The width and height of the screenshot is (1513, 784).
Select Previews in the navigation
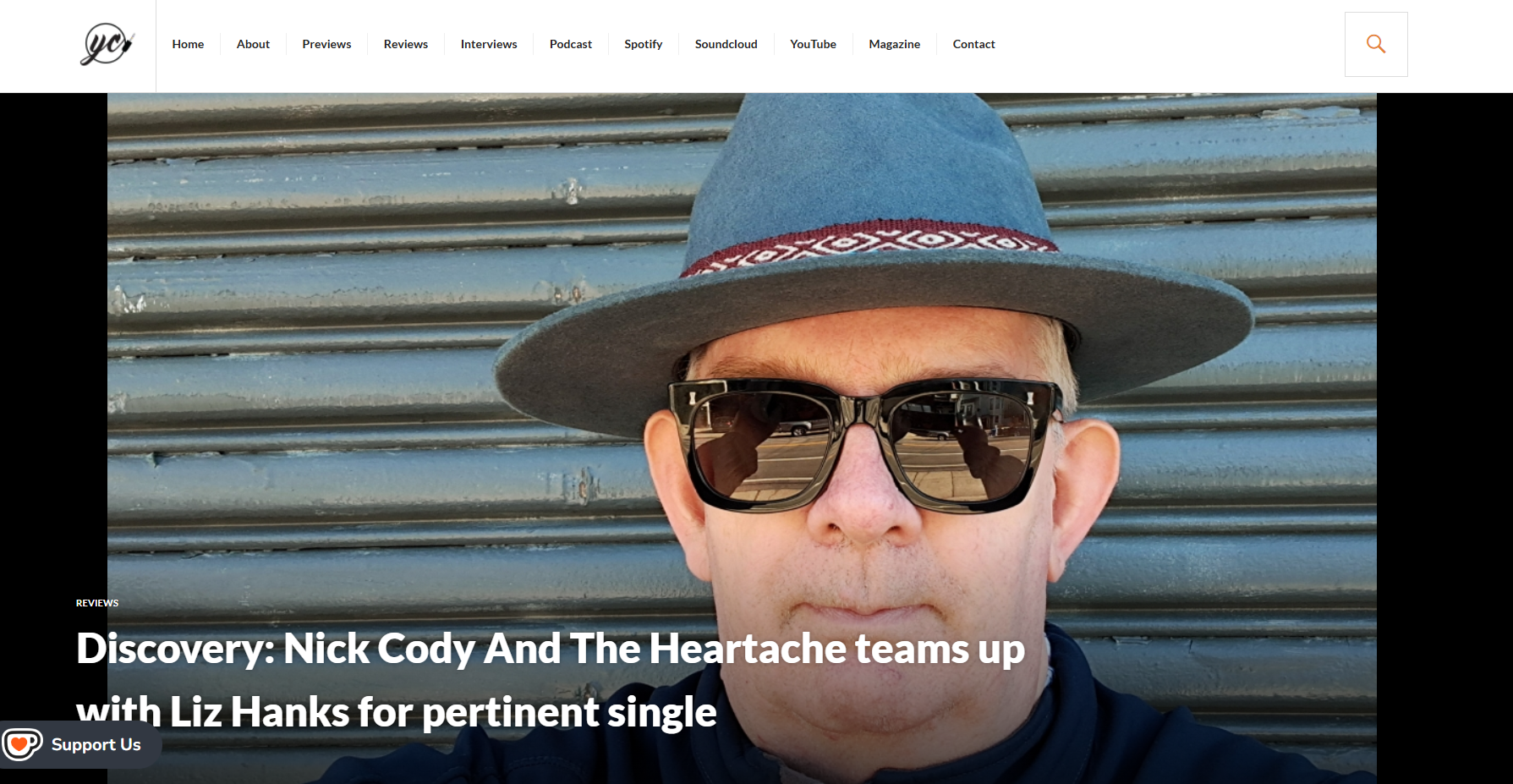click(x=326, y=44)
